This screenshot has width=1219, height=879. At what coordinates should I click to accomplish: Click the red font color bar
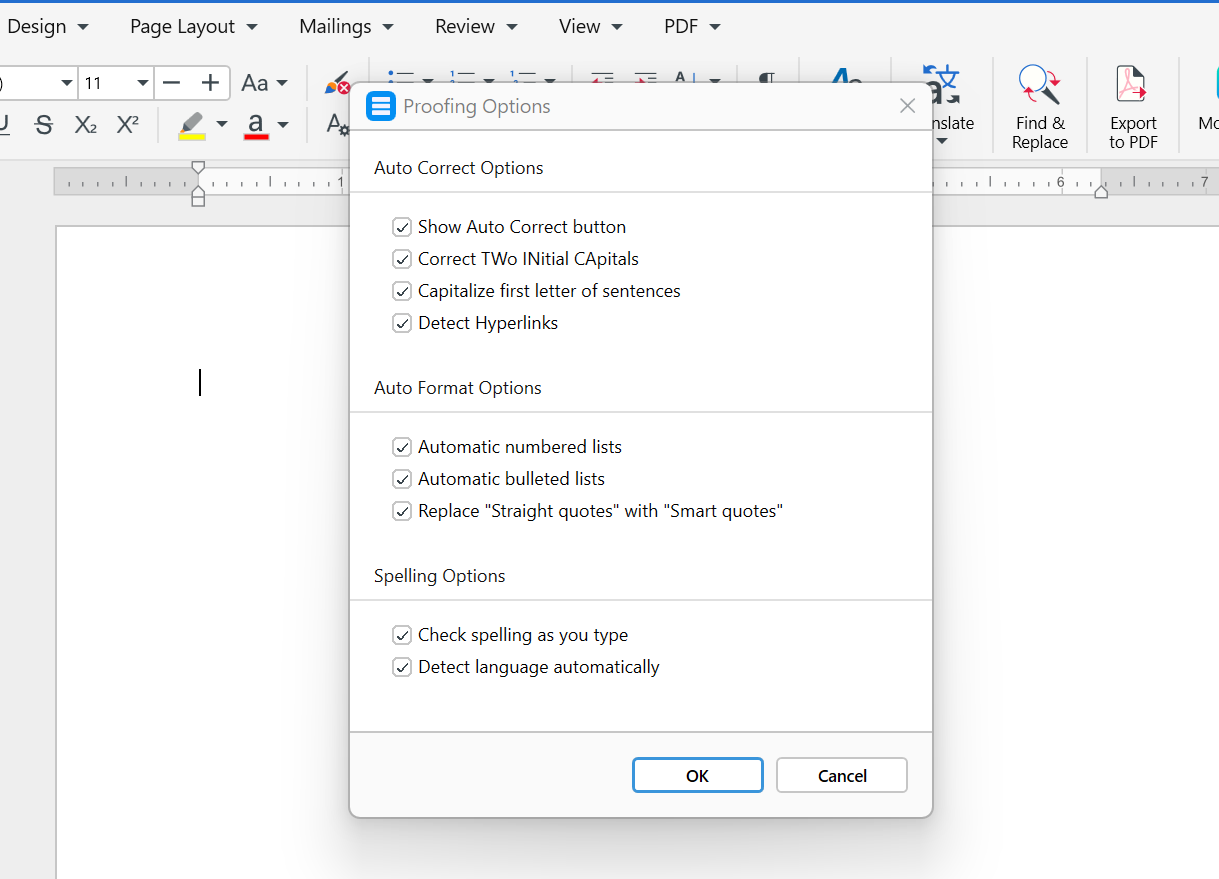pyautogui.click(x=257, y=136)
